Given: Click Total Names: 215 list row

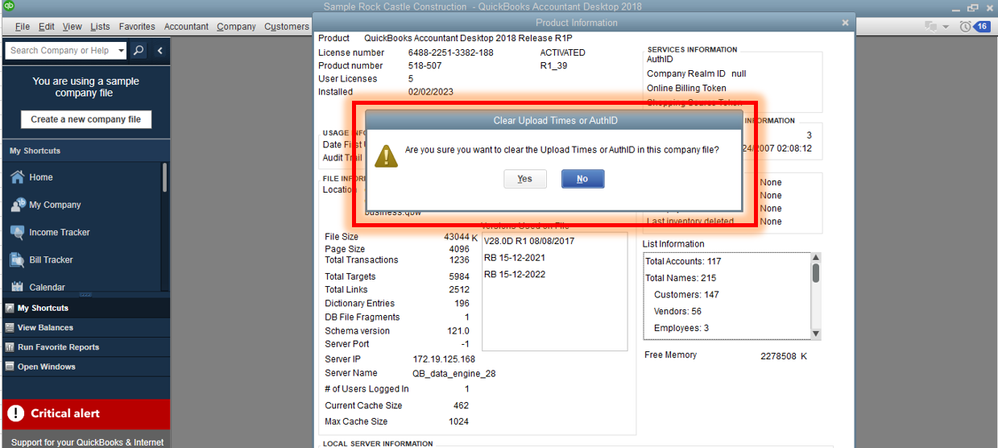Looking at the screenshot, I should click(x=680, y=278).
